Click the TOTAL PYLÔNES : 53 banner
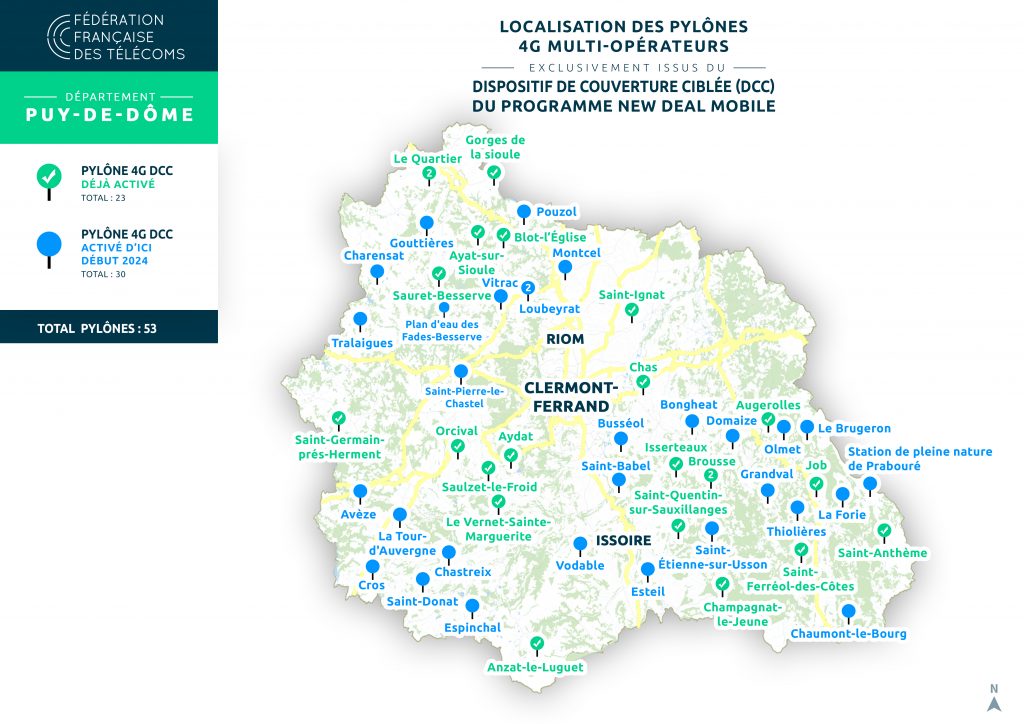Screen dimensions: 1024x724 109,327
